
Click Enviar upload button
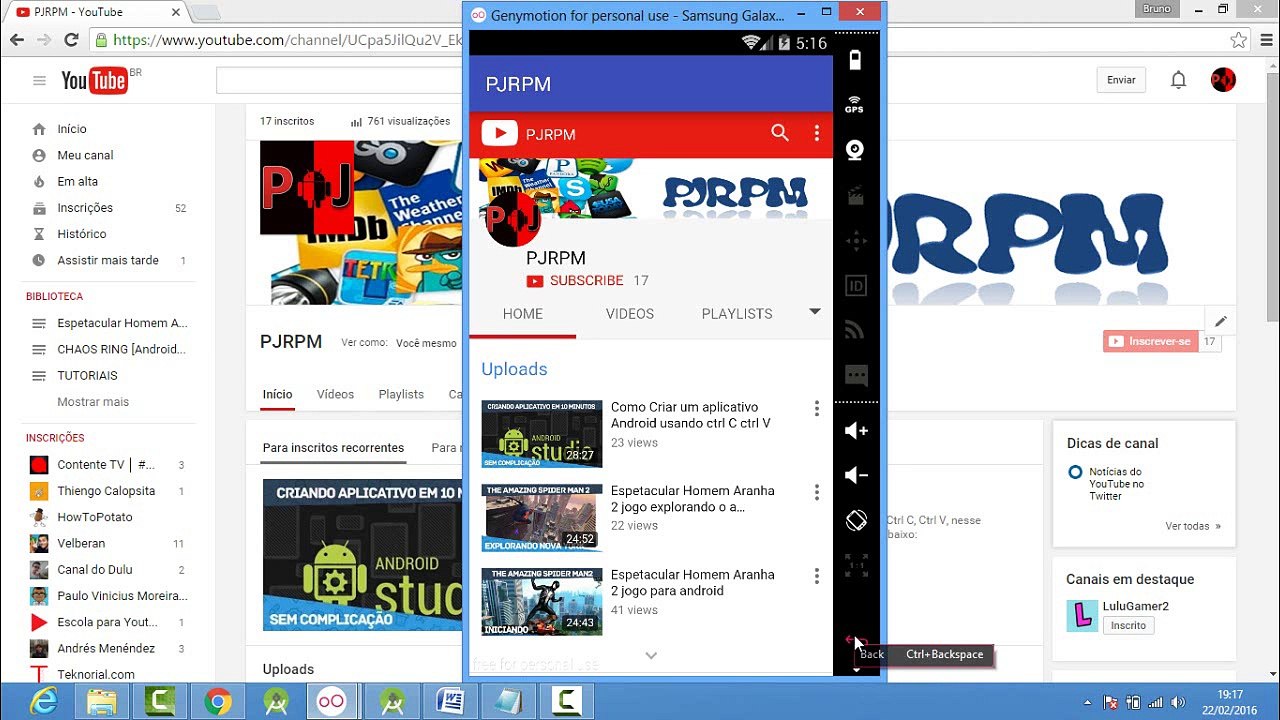[x=1121, y=80]
